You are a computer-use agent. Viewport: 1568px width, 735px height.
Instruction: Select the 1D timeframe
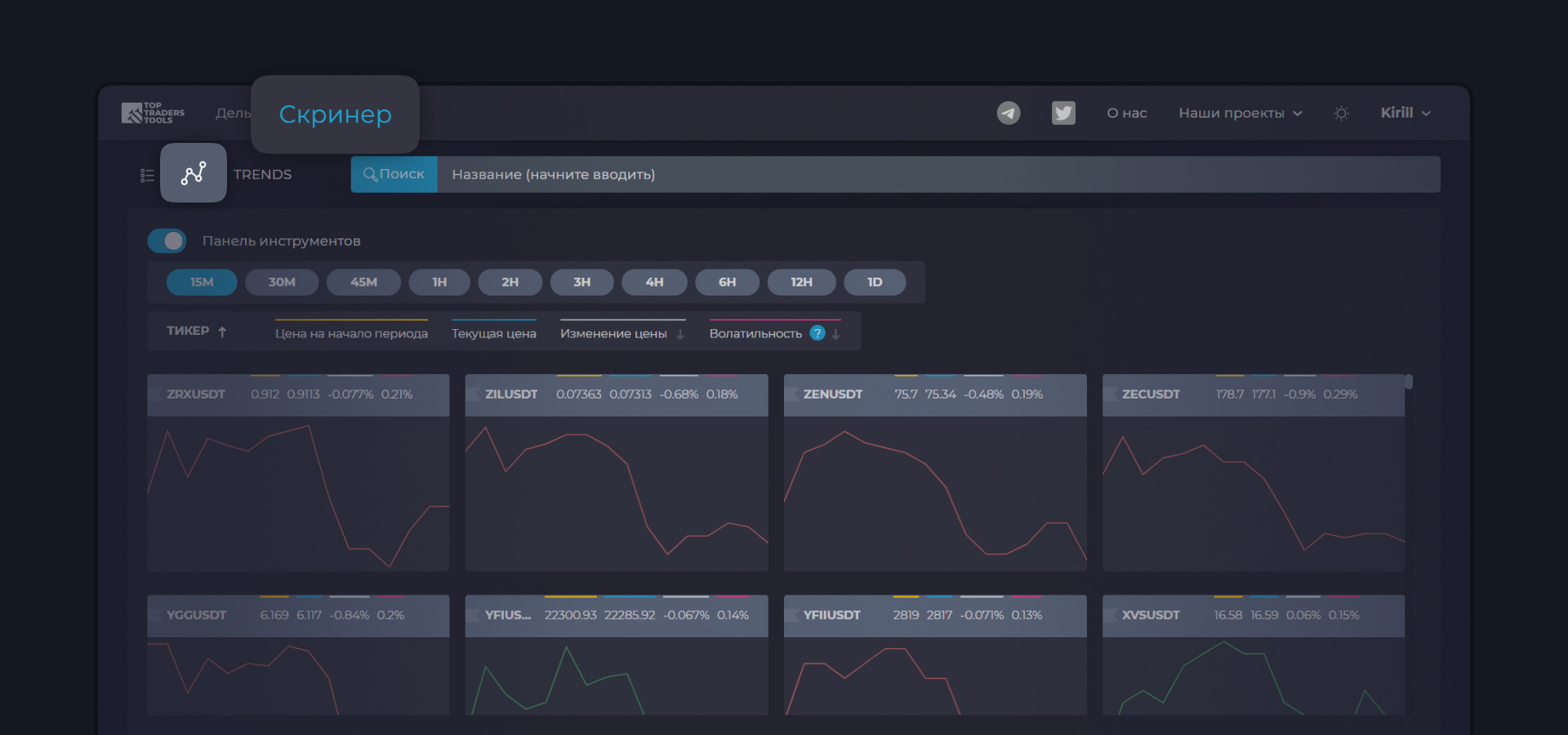coord(875,282)
